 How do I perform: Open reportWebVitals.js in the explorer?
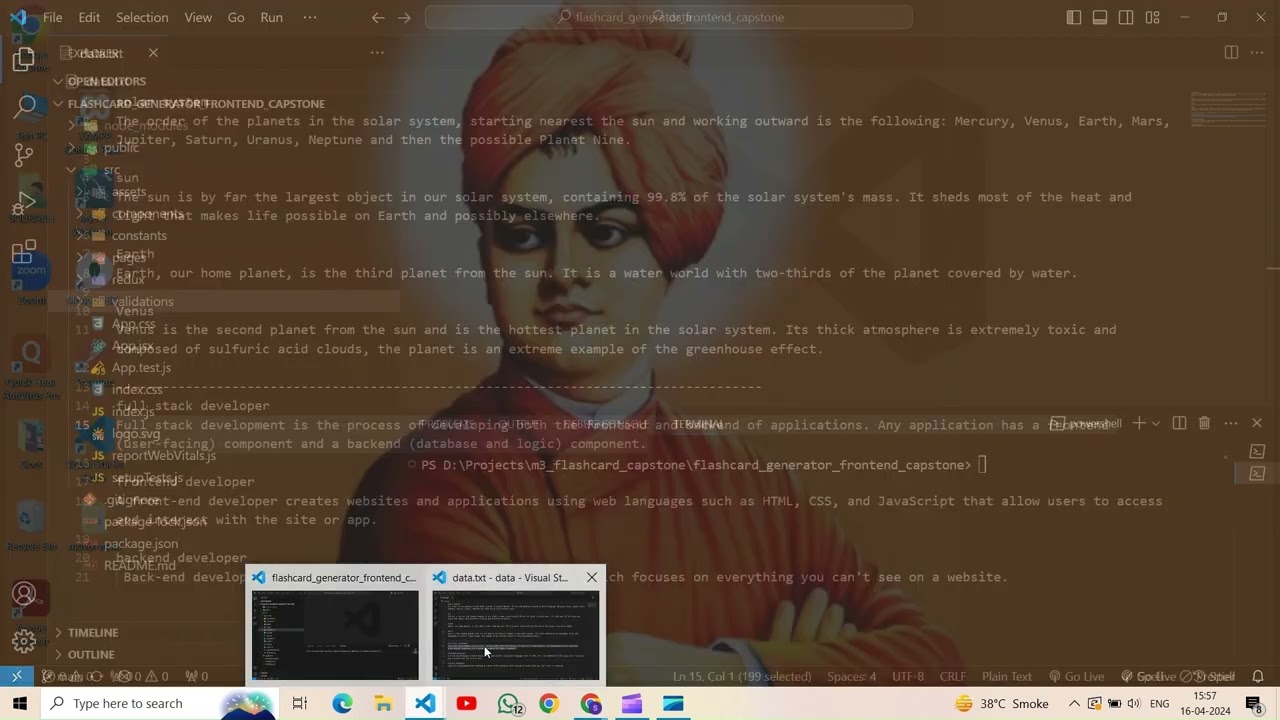pyautogui.click(x=164, y=455)
